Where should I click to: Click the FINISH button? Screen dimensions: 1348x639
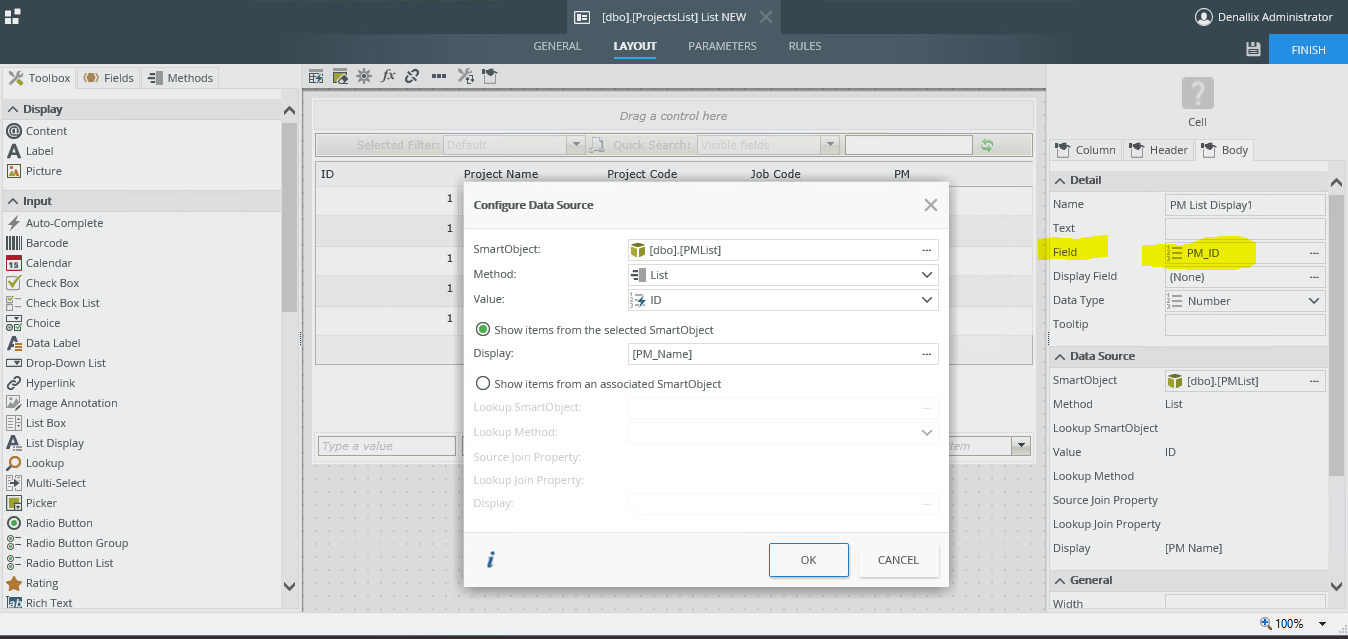1308,50
